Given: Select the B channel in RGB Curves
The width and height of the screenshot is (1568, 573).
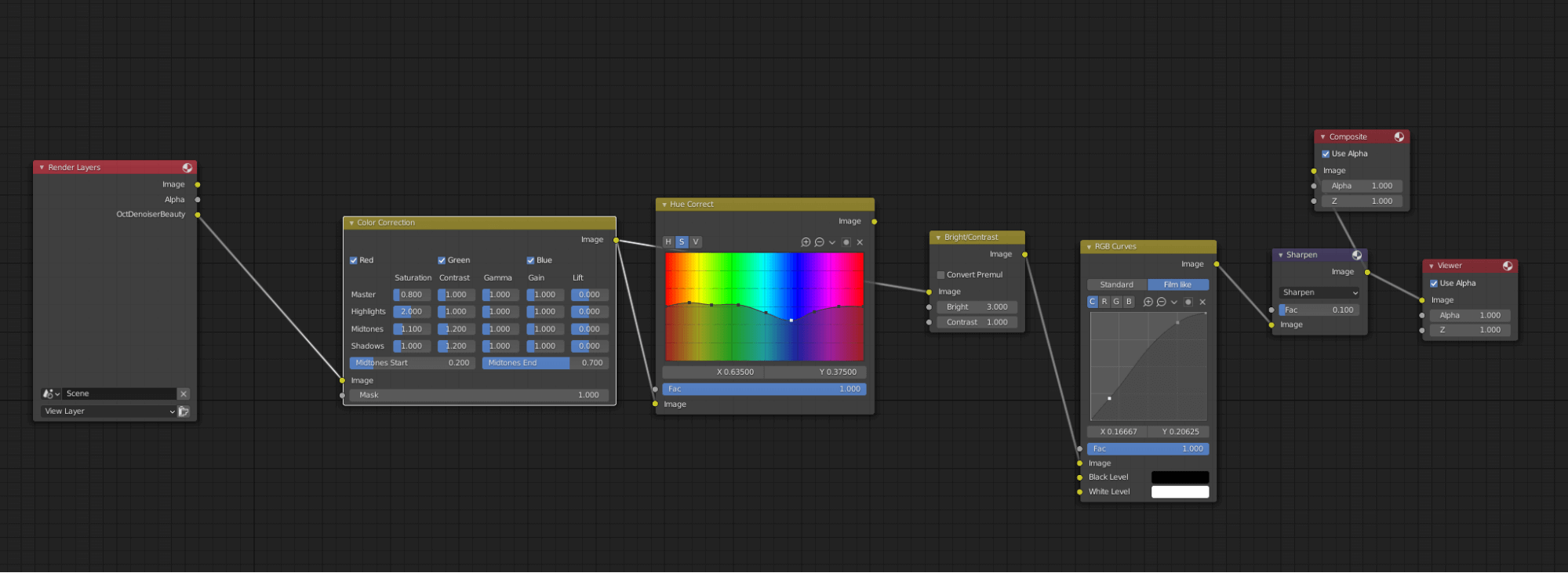Looking at the screenshot, I should coord(1130,303).
